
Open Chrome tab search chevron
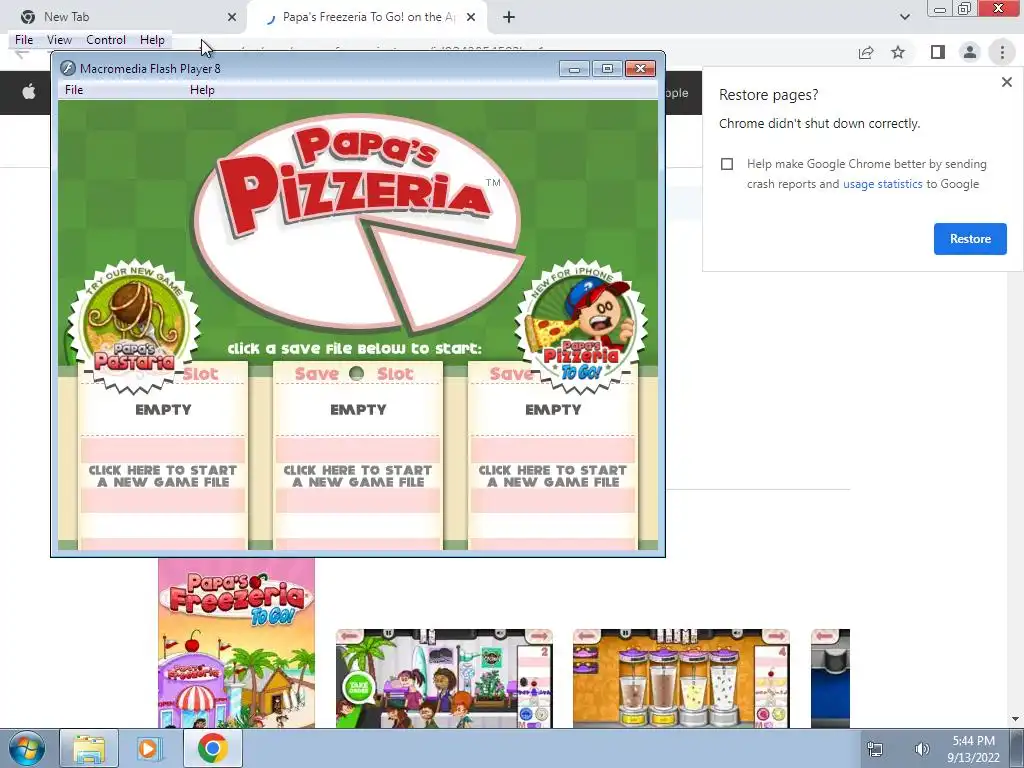point(904,17)
